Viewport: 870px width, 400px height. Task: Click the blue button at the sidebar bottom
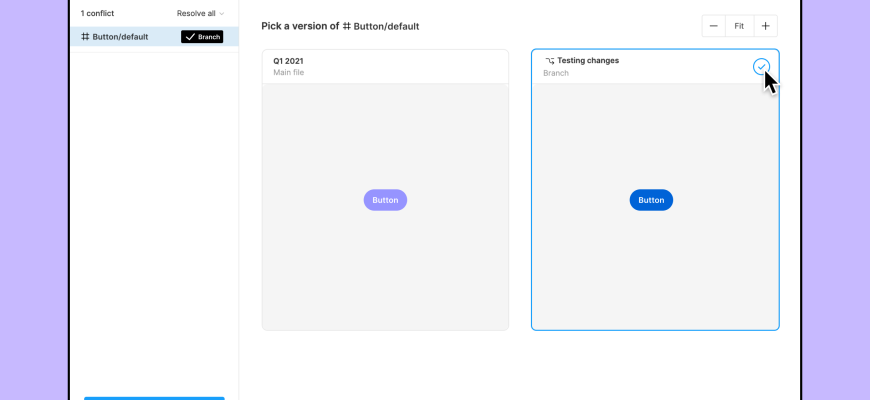click(x=154, y=397)
